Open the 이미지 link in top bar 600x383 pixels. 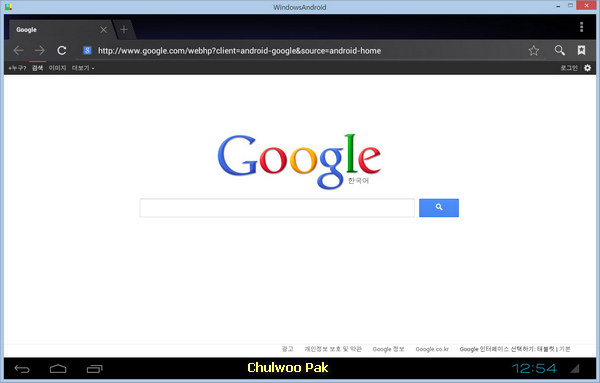[57, 68]
